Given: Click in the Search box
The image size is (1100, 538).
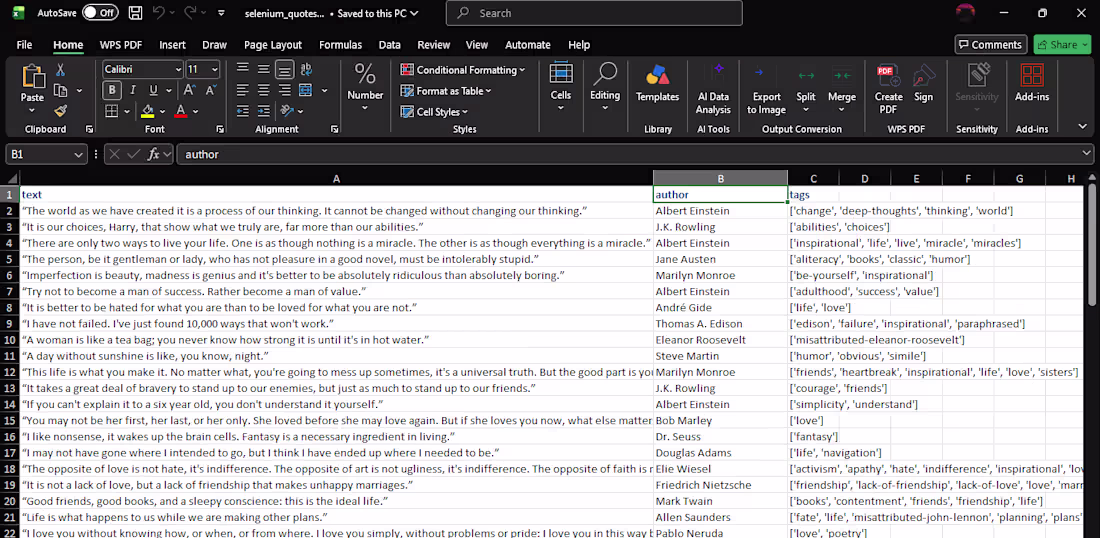Looking at the screenshot, I should click(594, 13).
